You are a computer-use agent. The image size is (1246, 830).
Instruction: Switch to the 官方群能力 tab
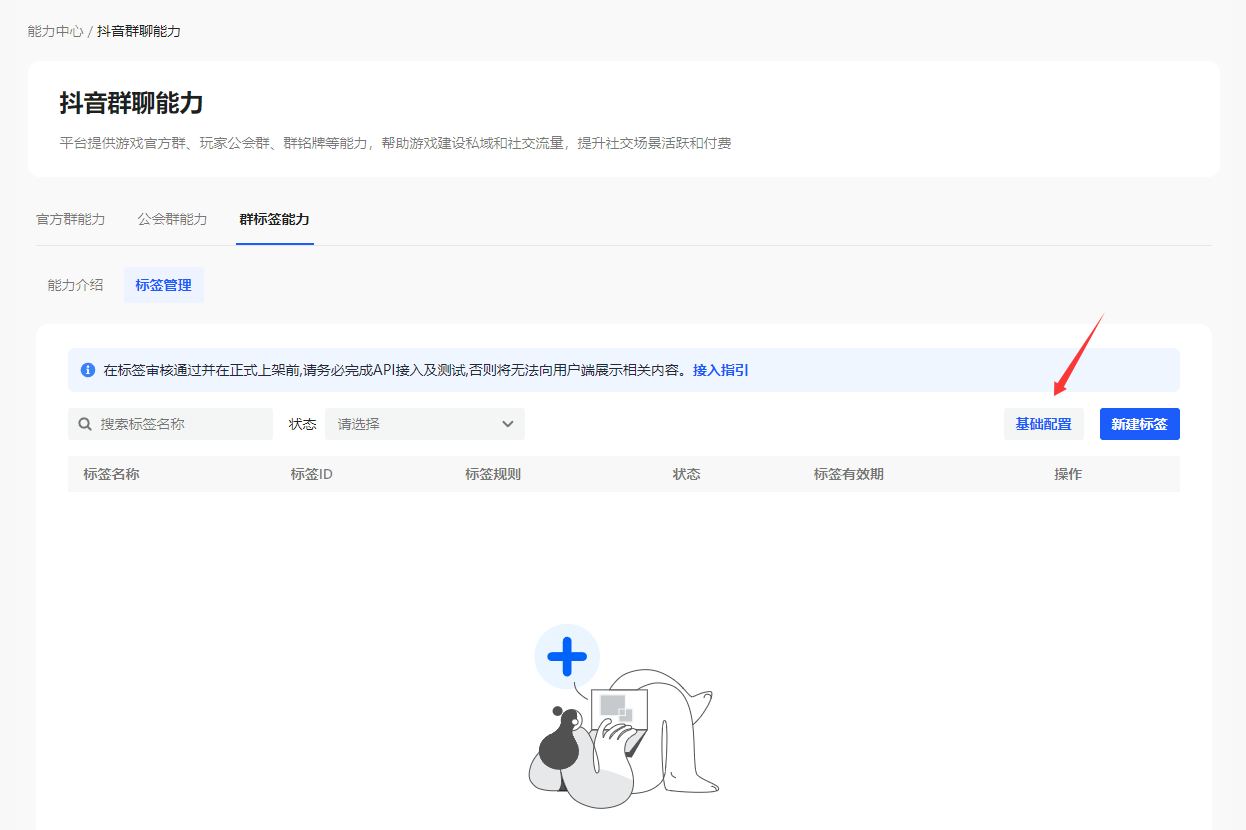tap(70, 219)
